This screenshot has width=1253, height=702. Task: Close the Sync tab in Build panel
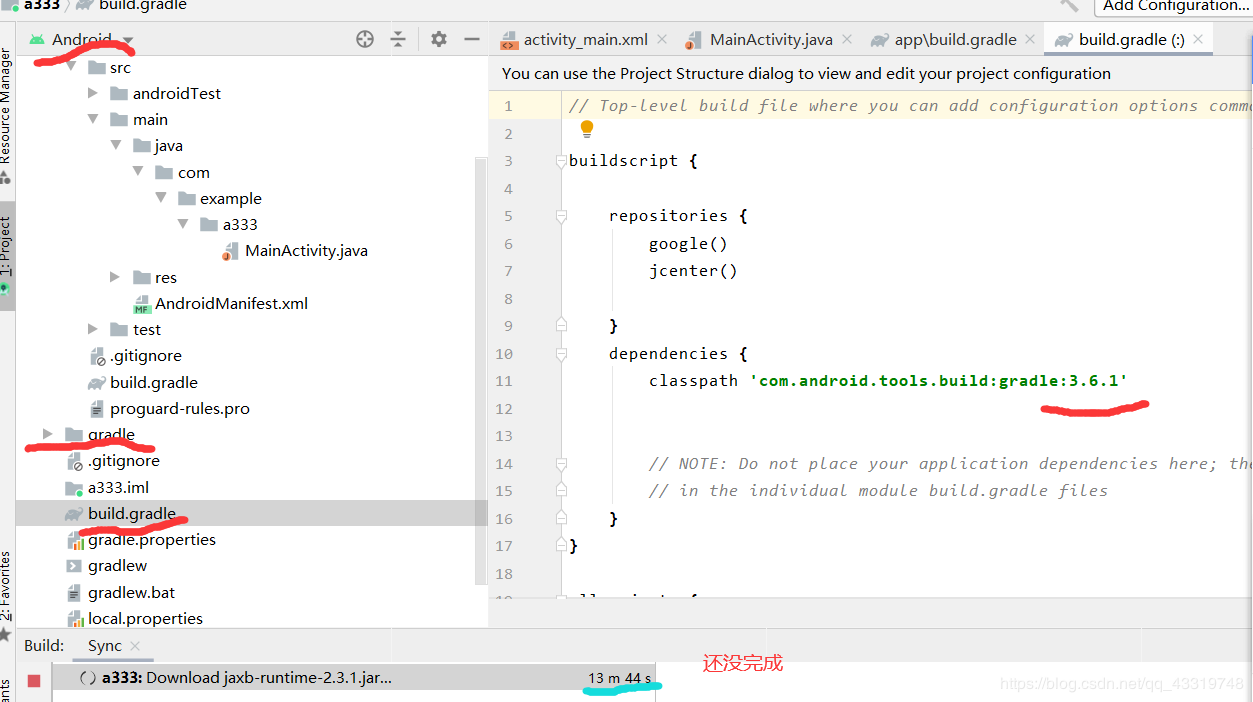pyautogui.click(x=135, y=646)
